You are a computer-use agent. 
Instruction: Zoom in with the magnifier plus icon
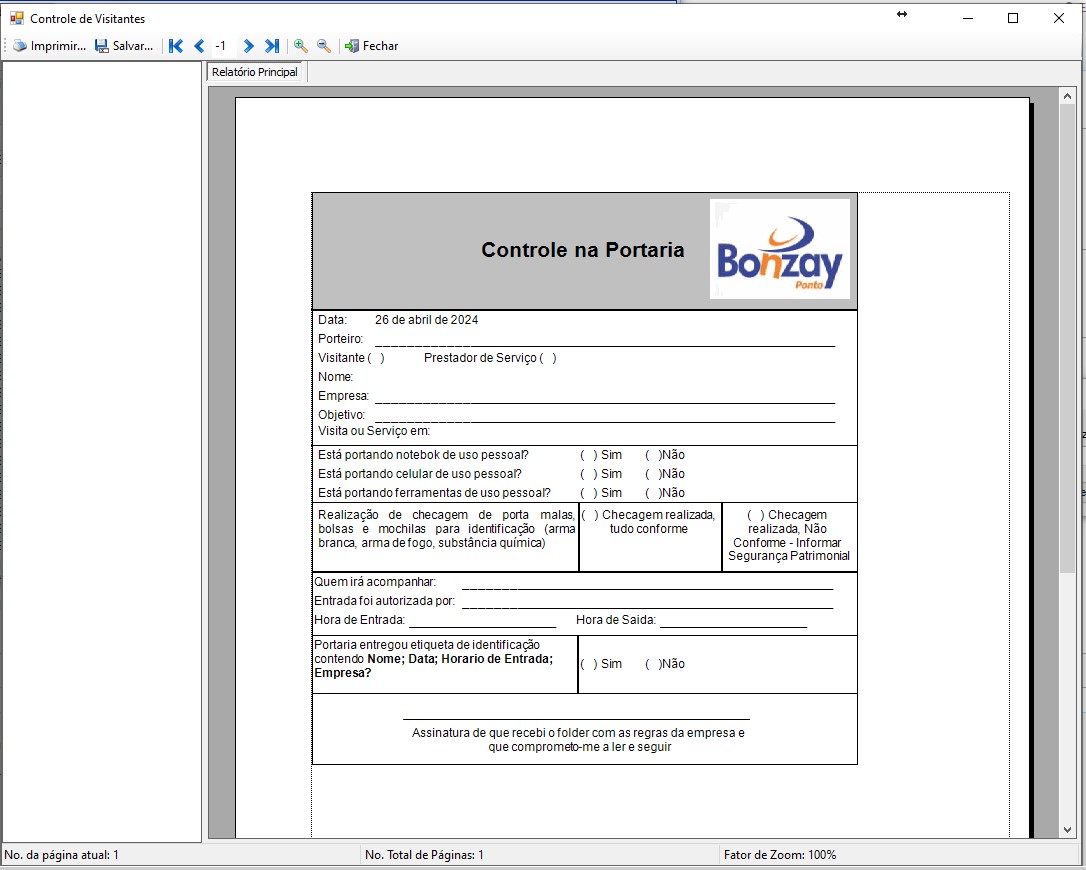[x=300, y=46]
